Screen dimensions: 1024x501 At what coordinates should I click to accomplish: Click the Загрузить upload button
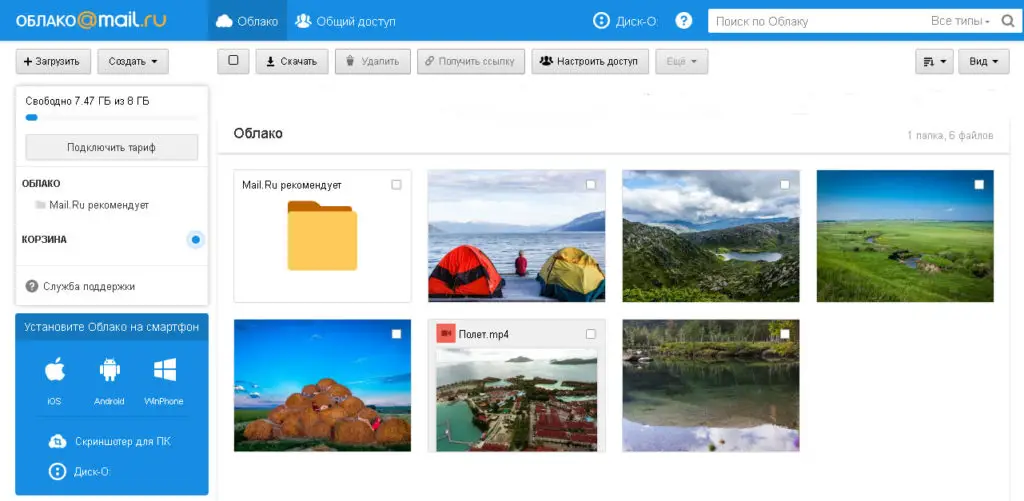coord(54,62)
